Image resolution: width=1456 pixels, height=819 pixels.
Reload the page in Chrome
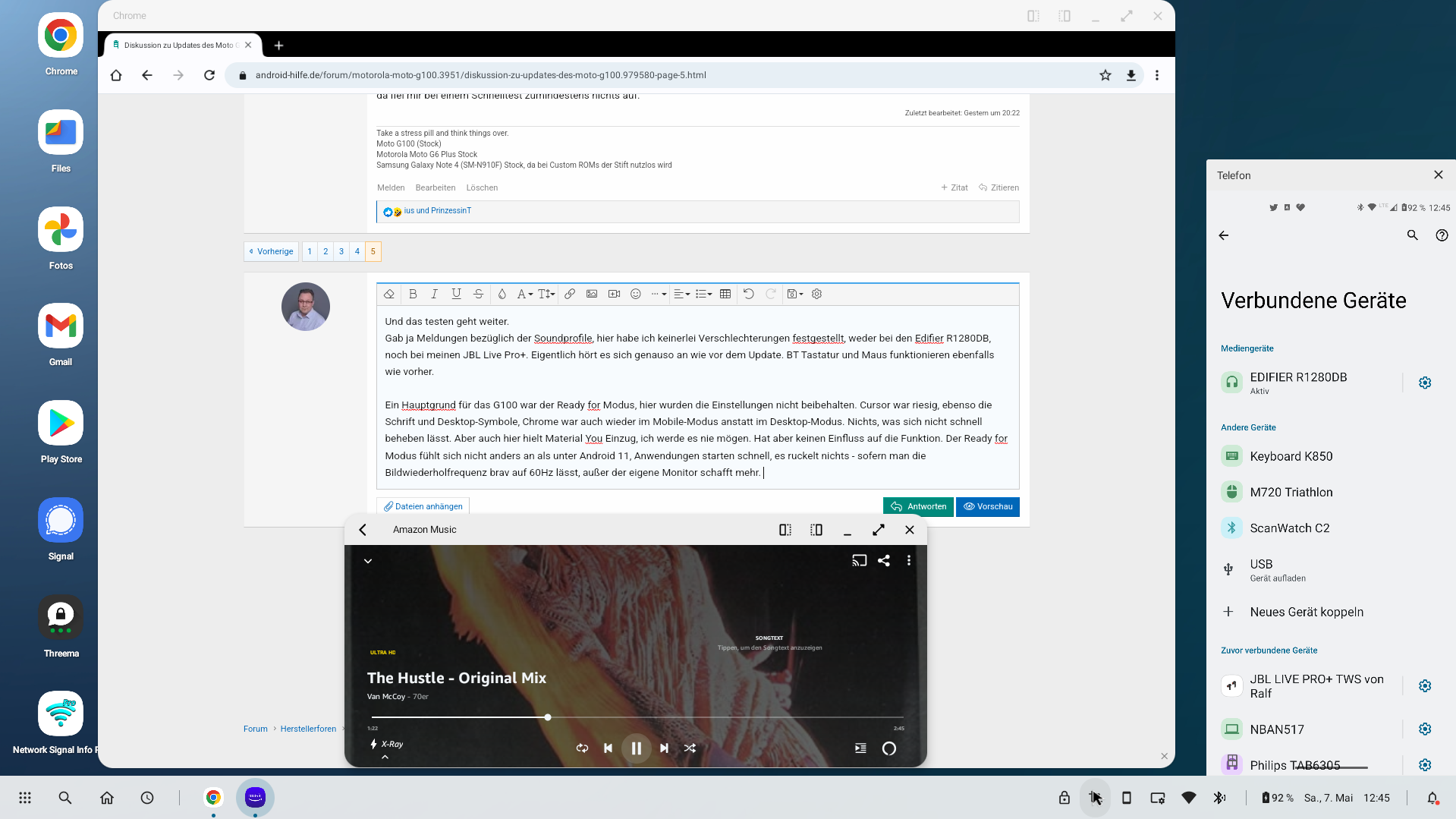click(x=209, y=76)
